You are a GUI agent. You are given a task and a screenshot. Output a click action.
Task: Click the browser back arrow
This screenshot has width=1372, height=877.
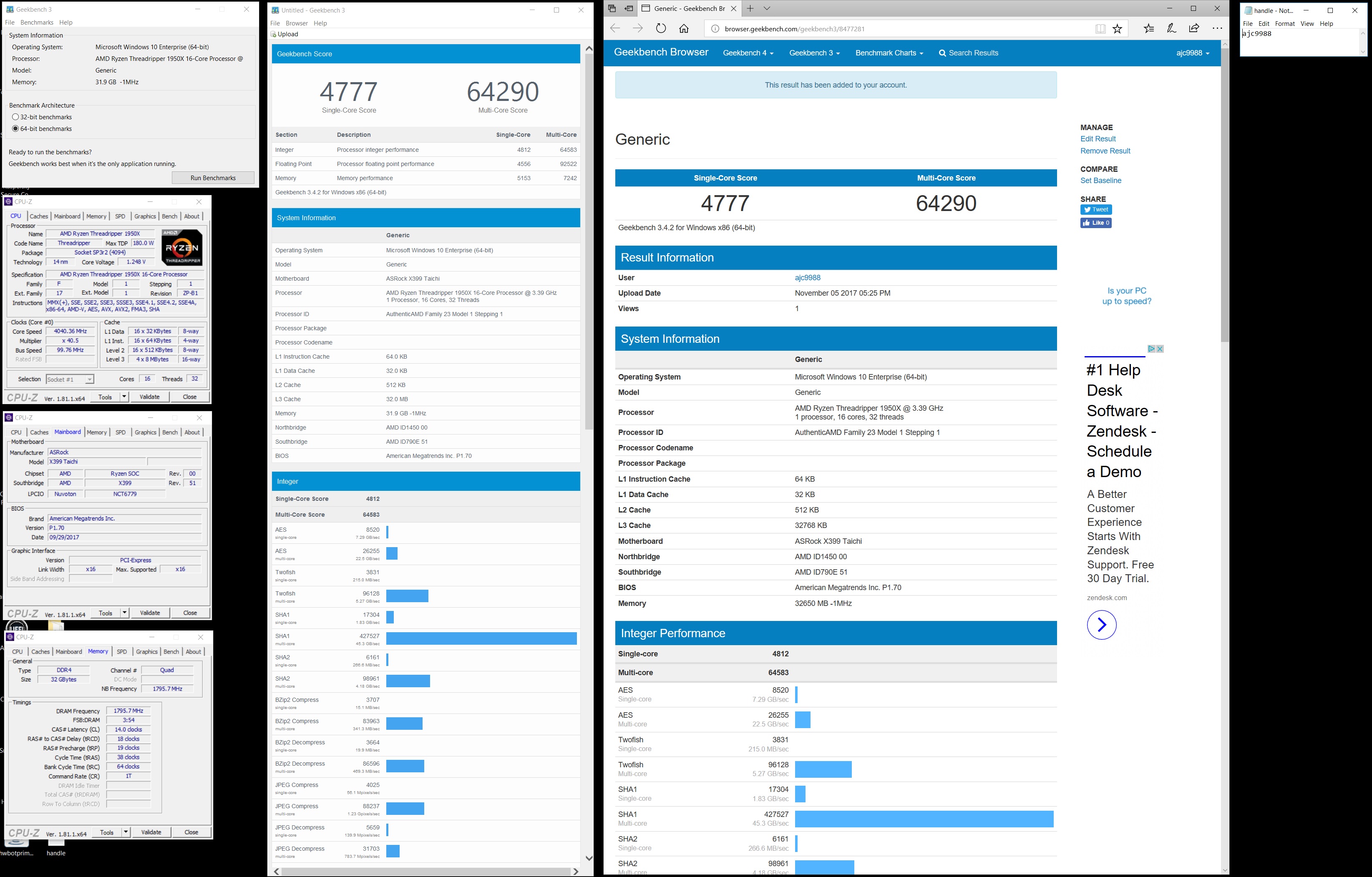click(615, 28)
